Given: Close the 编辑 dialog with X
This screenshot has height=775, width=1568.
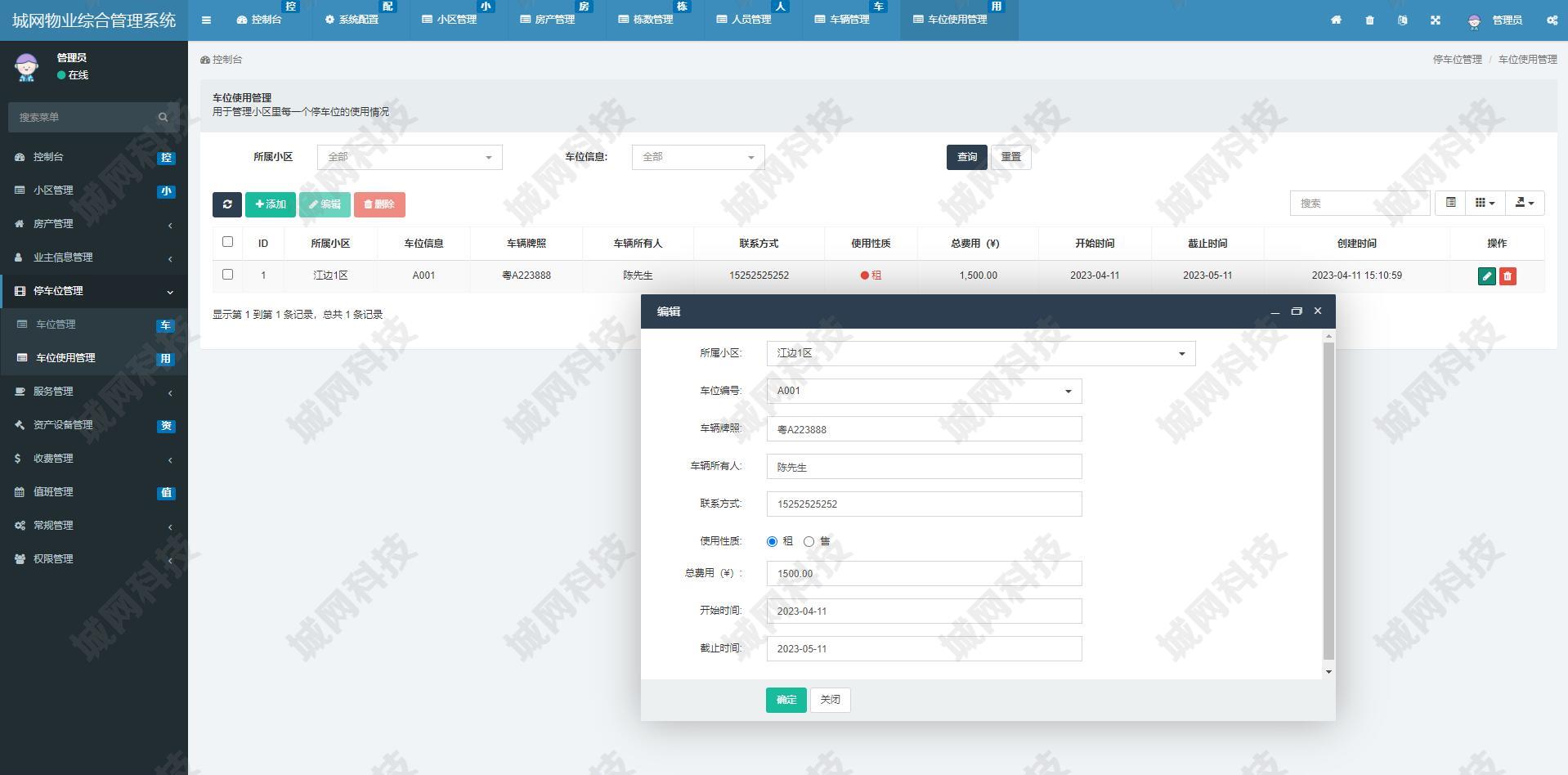Looking at the screenshot, I should pyautogui.click(x=1317, y=311).
